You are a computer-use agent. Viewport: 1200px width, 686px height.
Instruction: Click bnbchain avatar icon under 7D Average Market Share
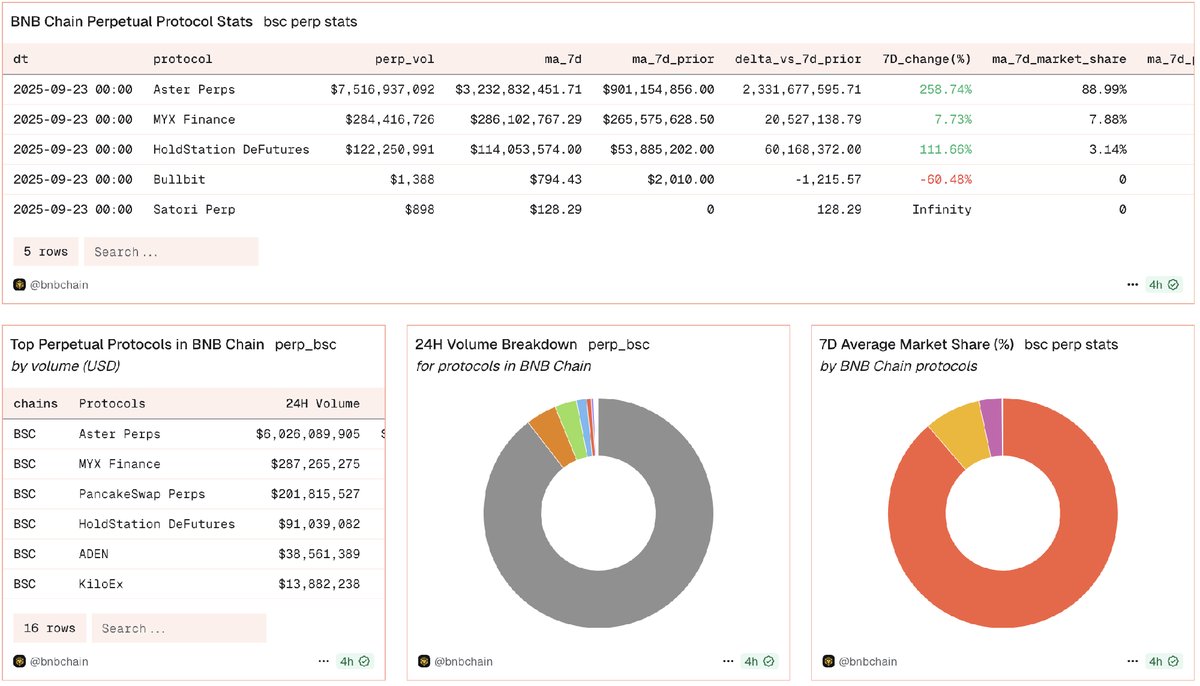(828, 661)
